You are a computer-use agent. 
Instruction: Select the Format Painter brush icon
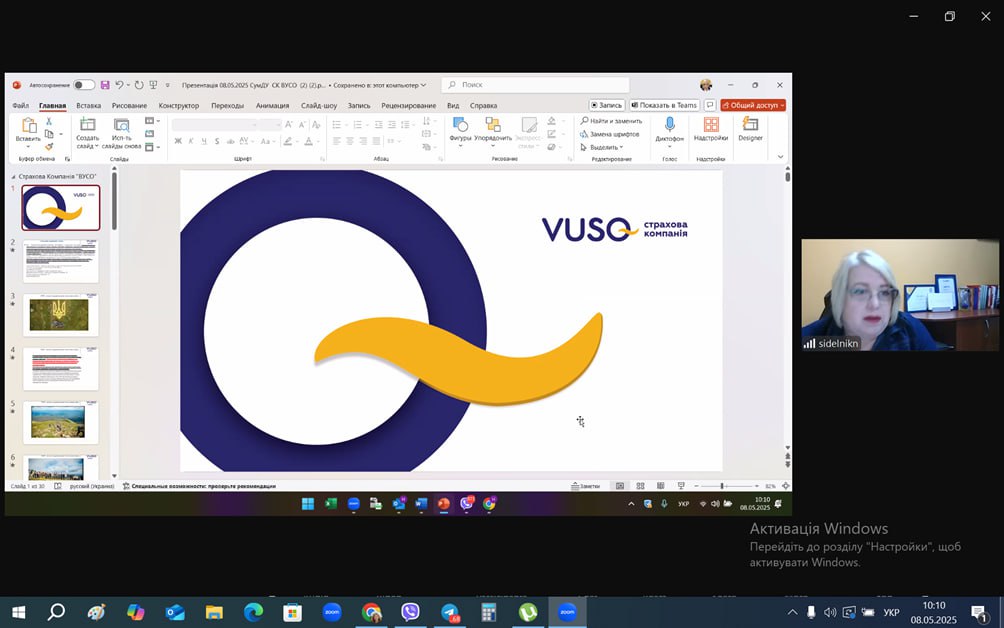point(49,147)
